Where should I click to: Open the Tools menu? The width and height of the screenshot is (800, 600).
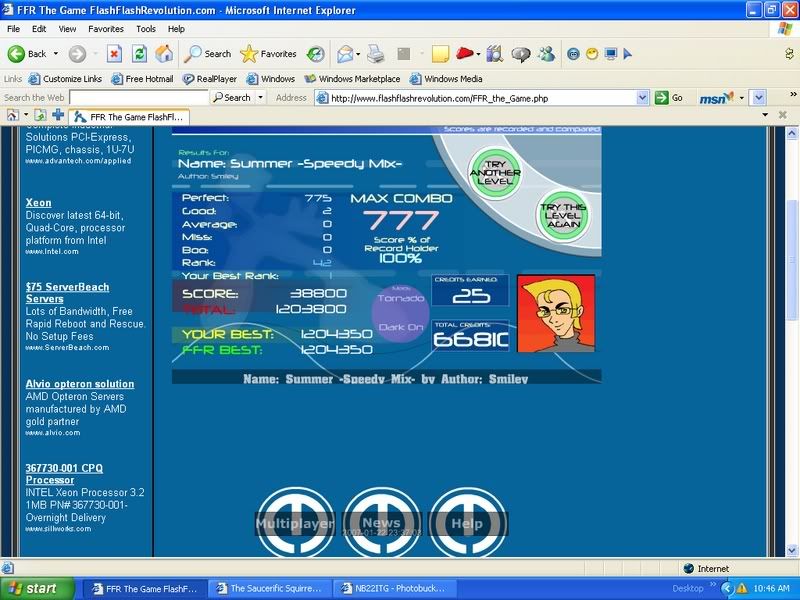146,29
